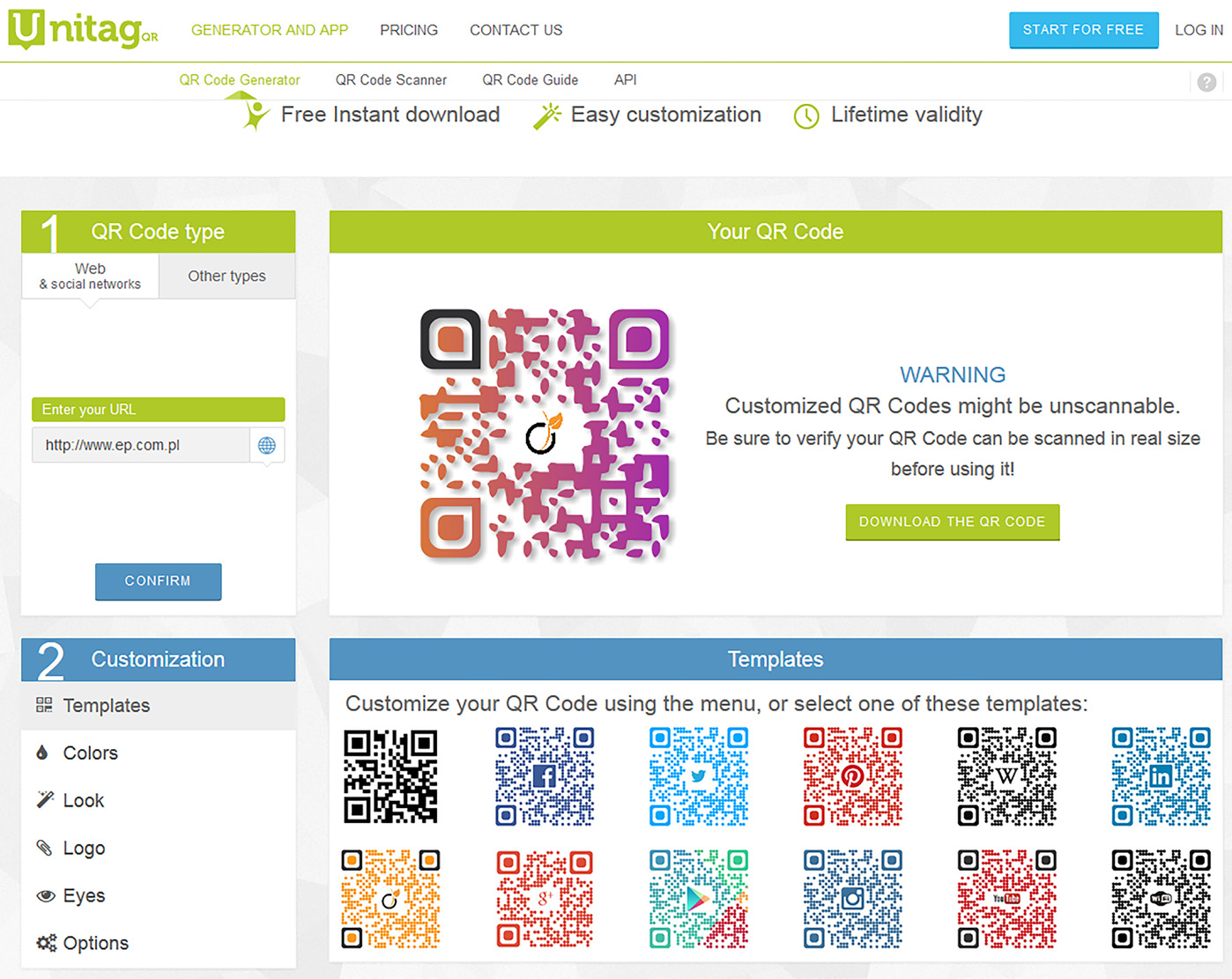This screenshot has width=1232, height=979.
Task: Choose the Google Play QR code template
Action: [699, 899]
